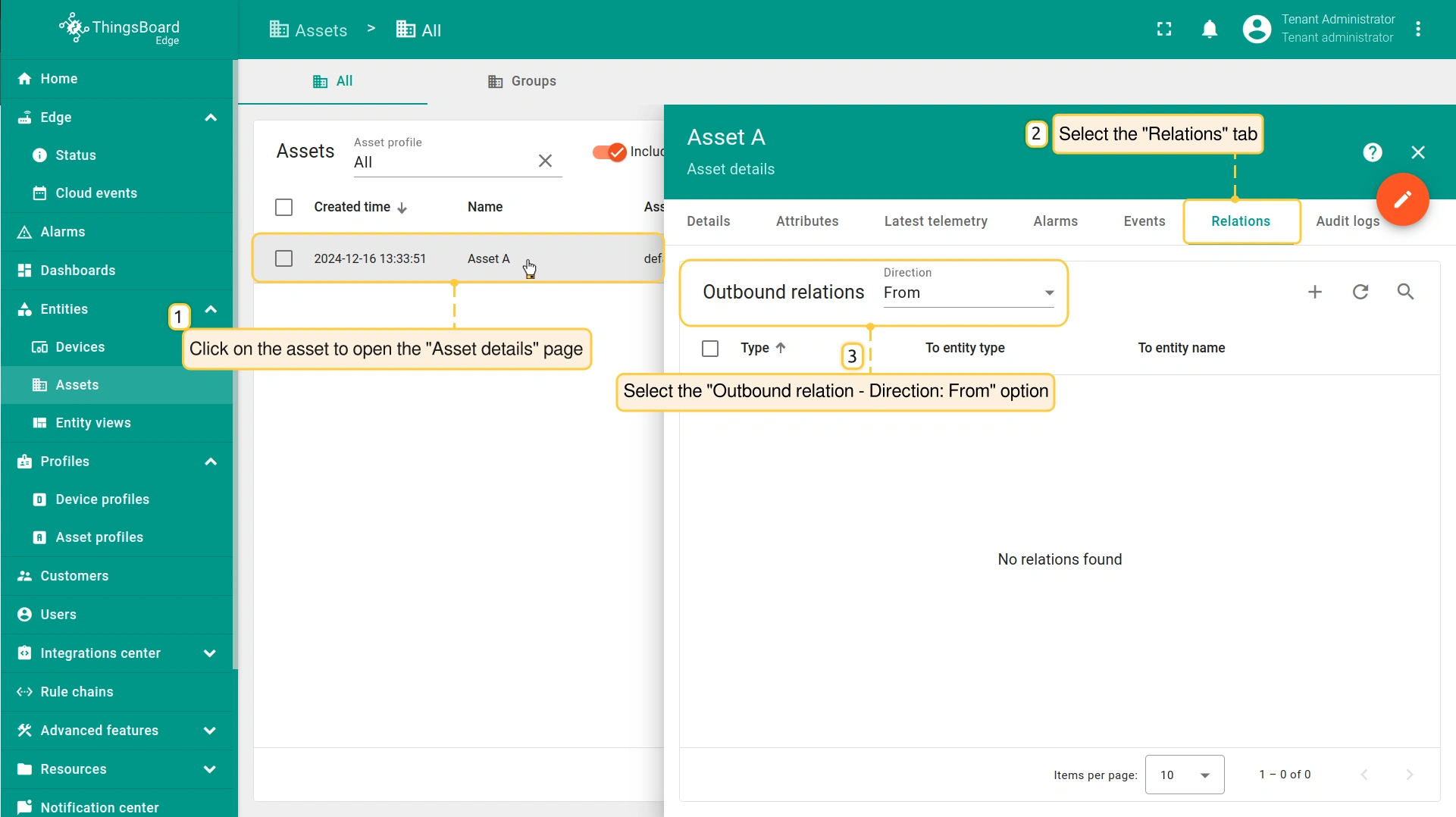Check the select-all box in relations table
This screenshot has height=817, width=1456.
[x=710, y=349]
